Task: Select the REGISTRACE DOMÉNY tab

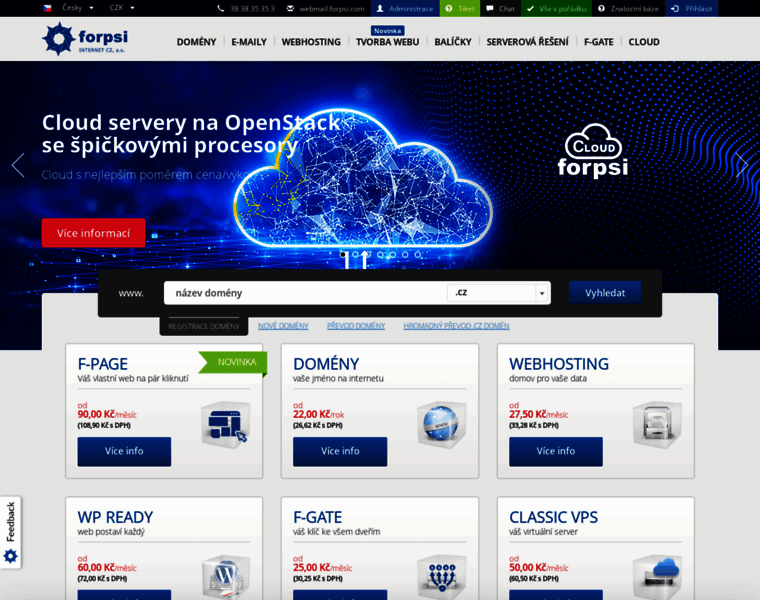Action: pyautogui.click(x=204, y=326)
